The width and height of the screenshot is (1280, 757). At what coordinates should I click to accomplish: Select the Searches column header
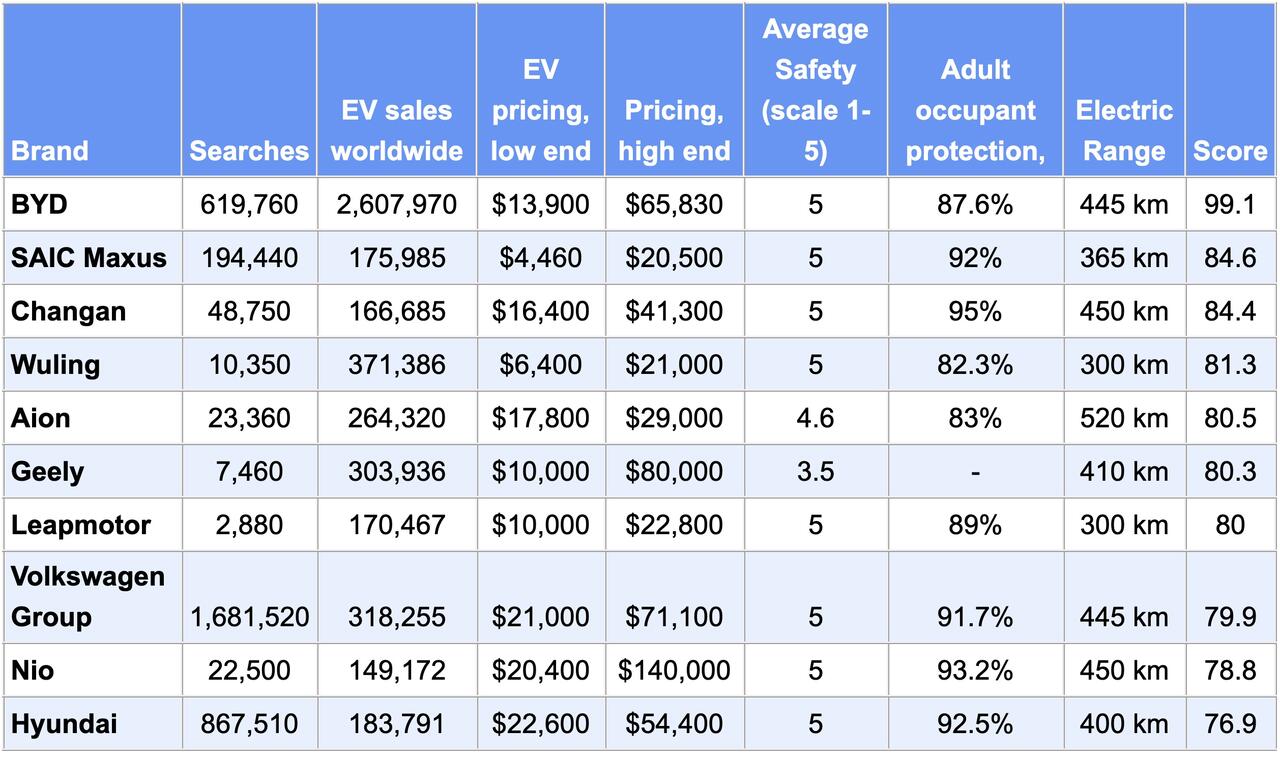pyautogui.click(x=249, y=151)
